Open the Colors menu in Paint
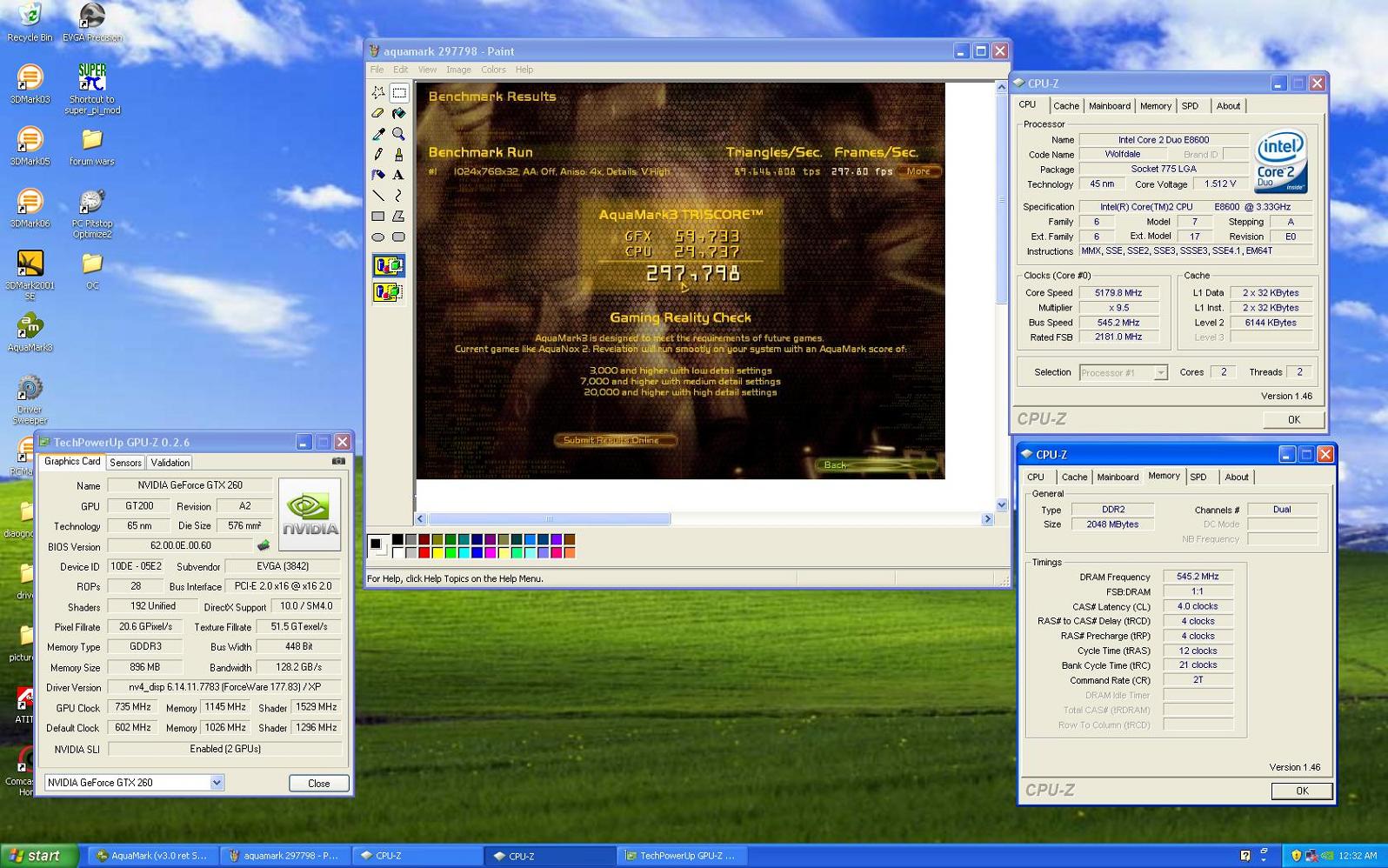The image size is (1388, 868). [x=493, y=70]
